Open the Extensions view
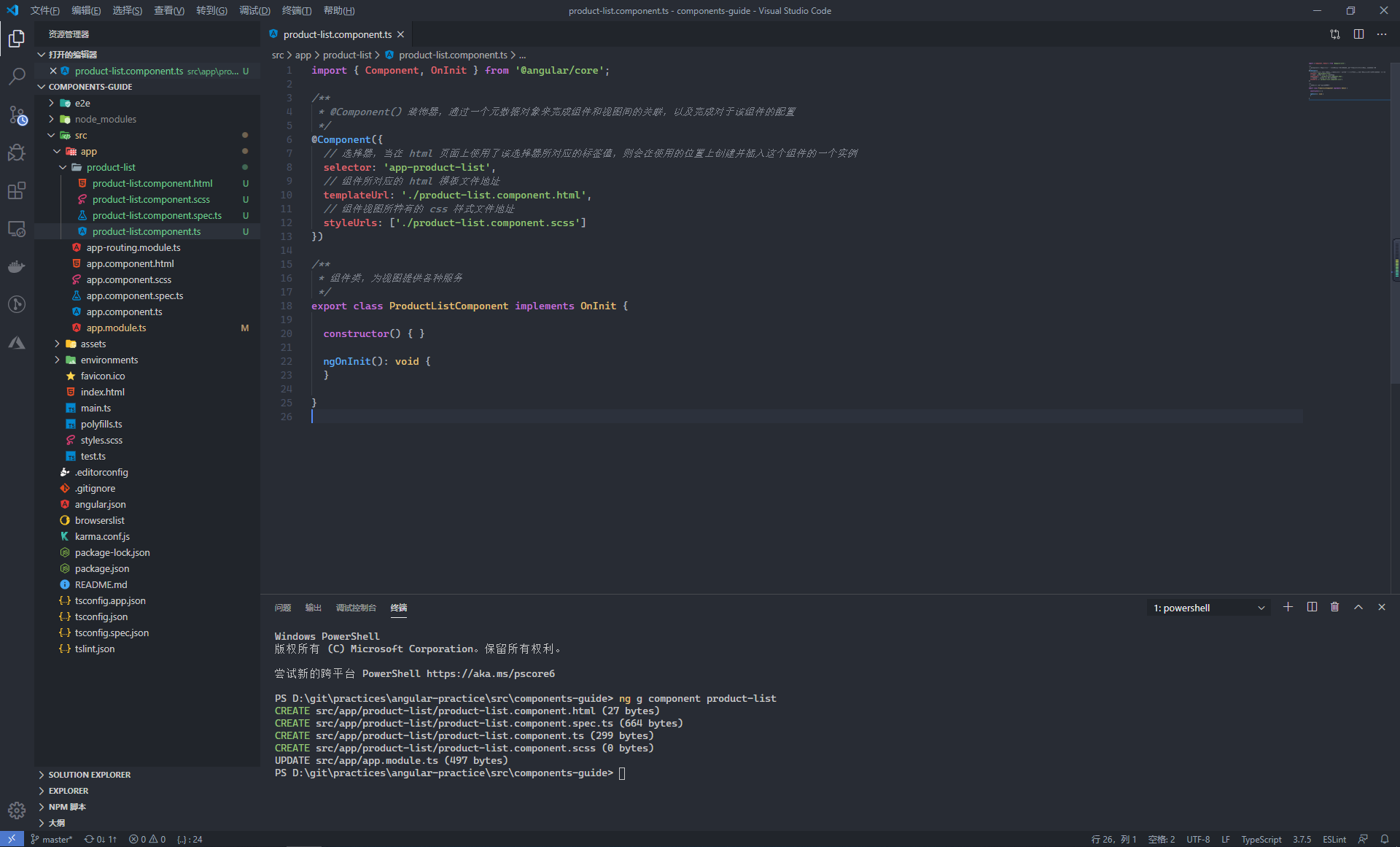The image size is (1400, 847). 17,190
